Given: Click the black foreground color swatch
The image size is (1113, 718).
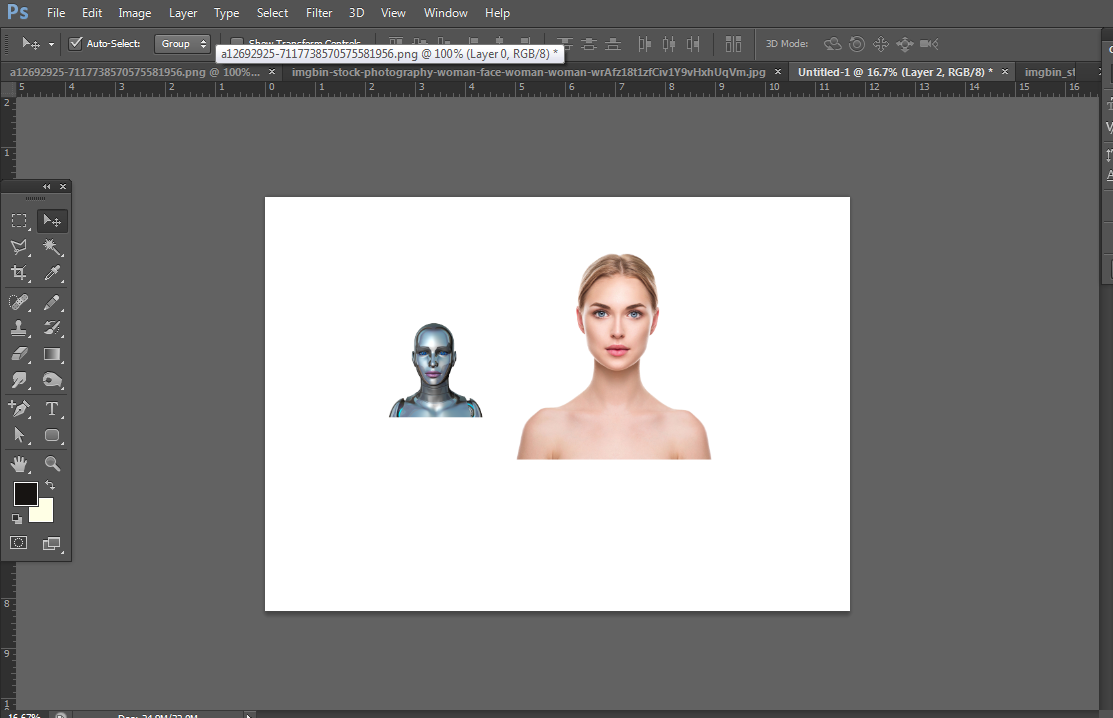Looking at the screenshot, I should (x=25, y=493).
